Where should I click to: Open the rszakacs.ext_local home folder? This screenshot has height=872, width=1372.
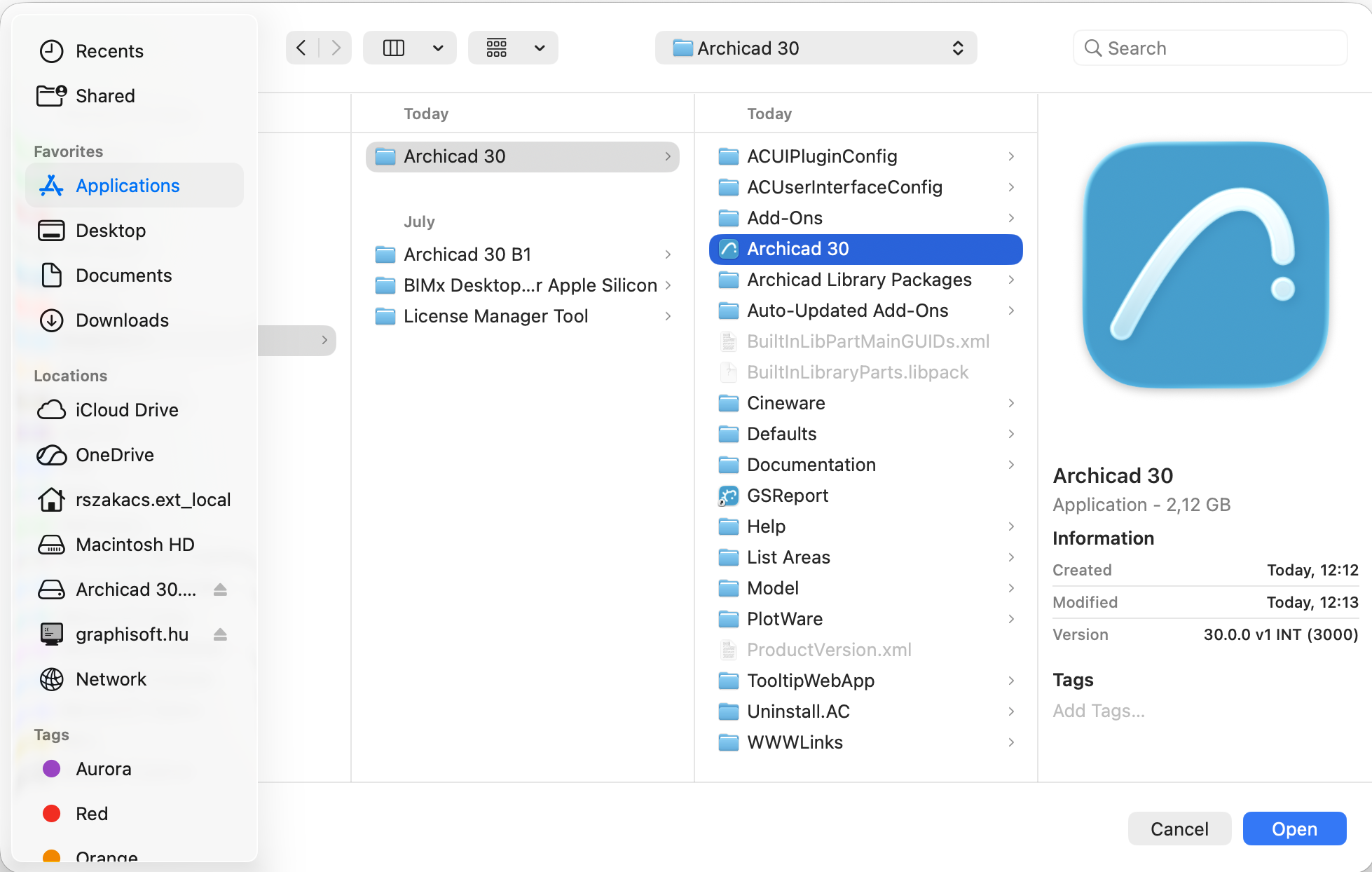pyautogui.click(x=134, y=500)
